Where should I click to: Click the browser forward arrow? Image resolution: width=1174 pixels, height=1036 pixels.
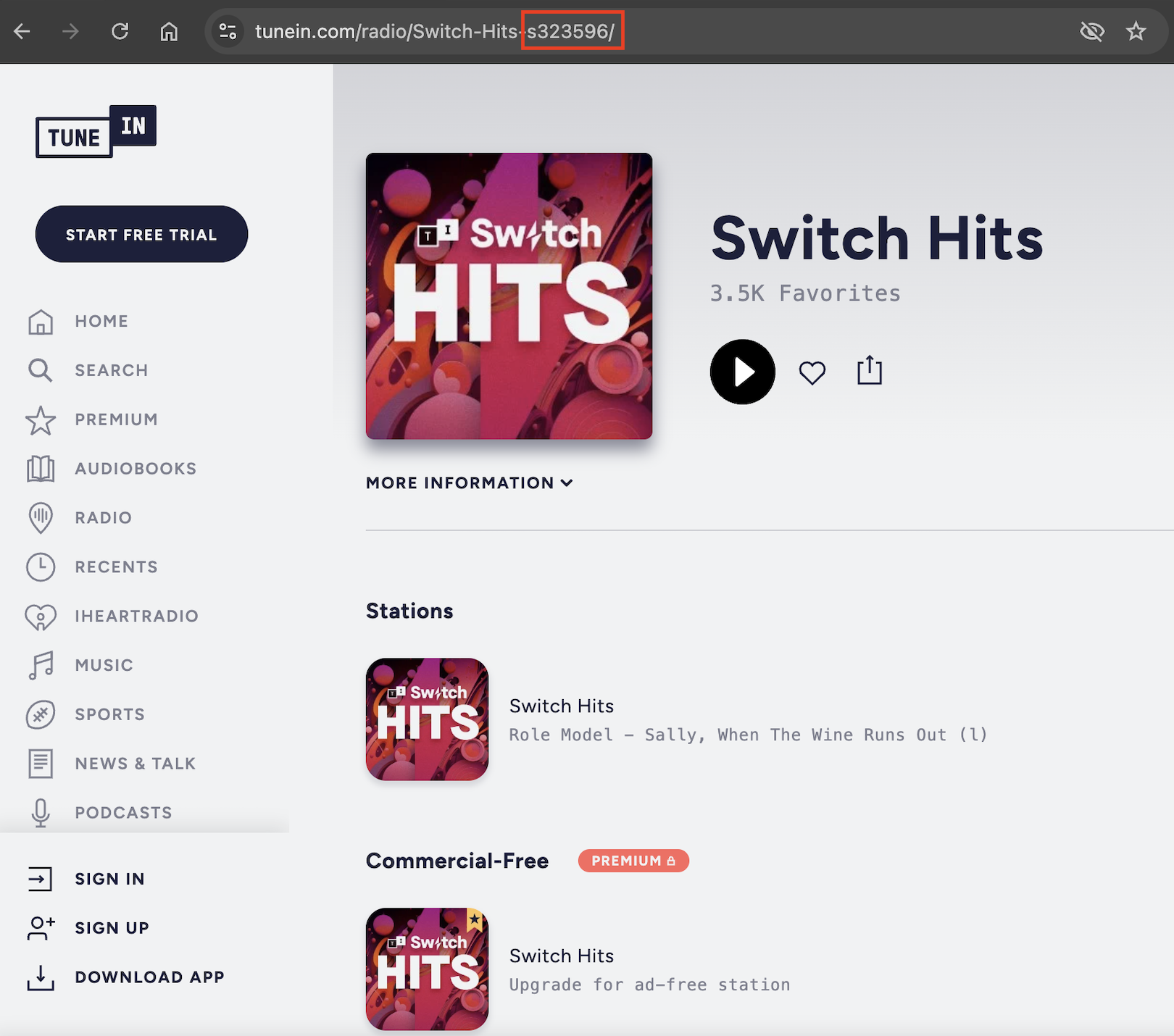click(x=70, y=31)
